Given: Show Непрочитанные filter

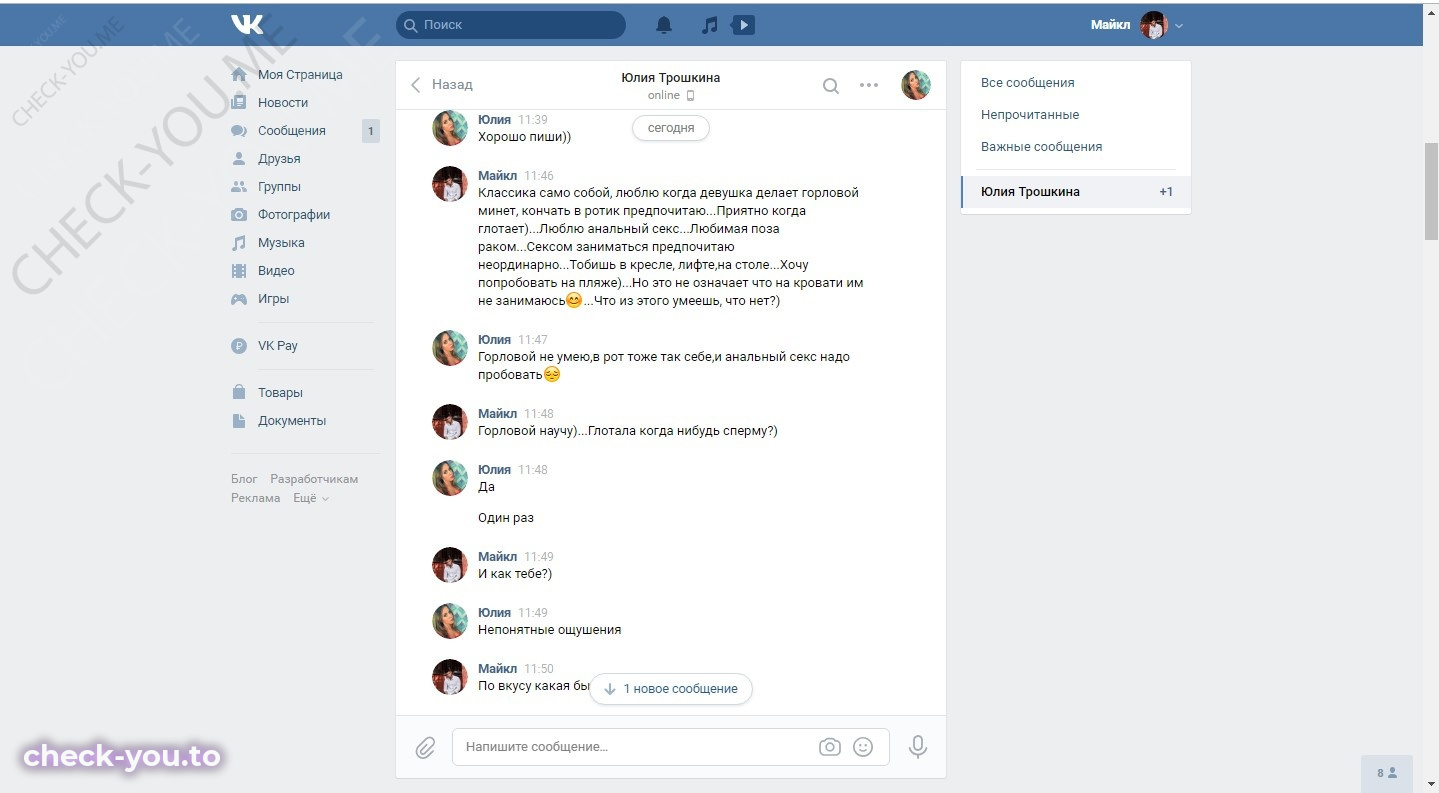Looking at the screenshot, I should [1030, 115].
